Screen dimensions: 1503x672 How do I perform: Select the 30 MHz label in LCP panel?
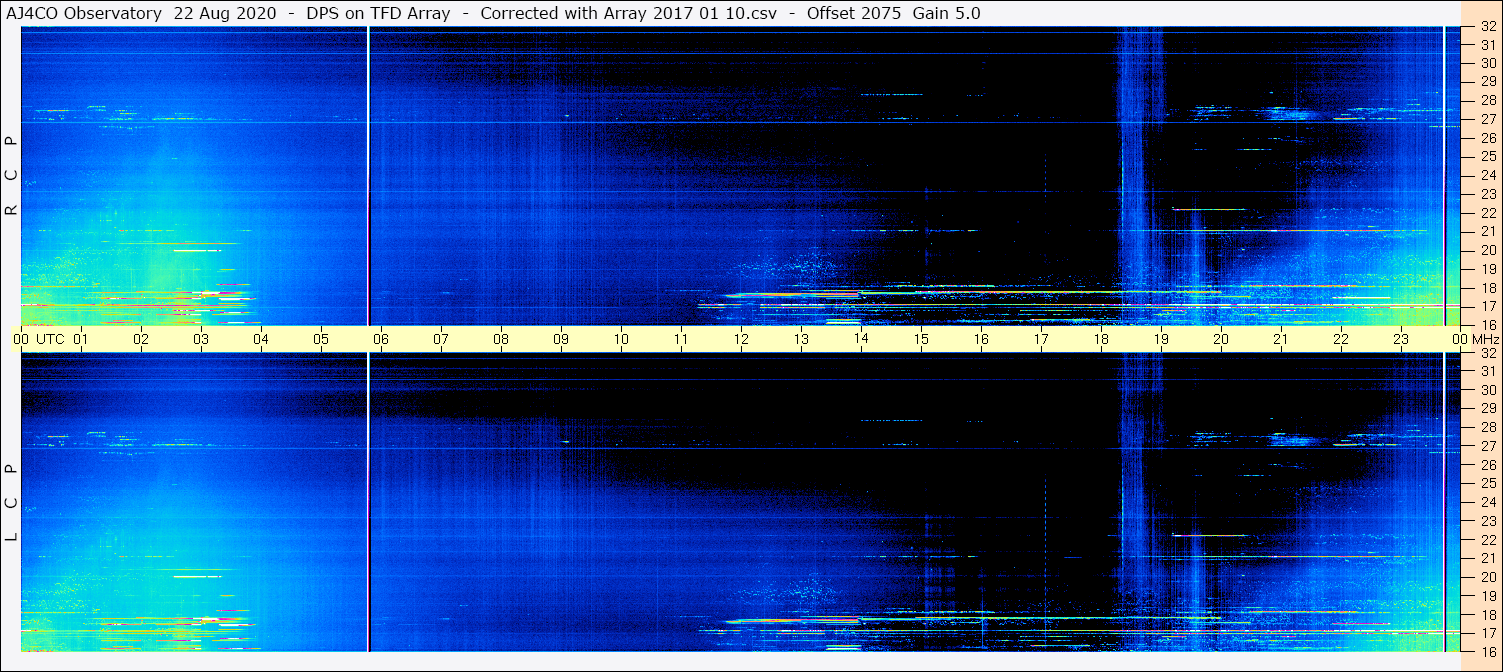pos(1488,390)
